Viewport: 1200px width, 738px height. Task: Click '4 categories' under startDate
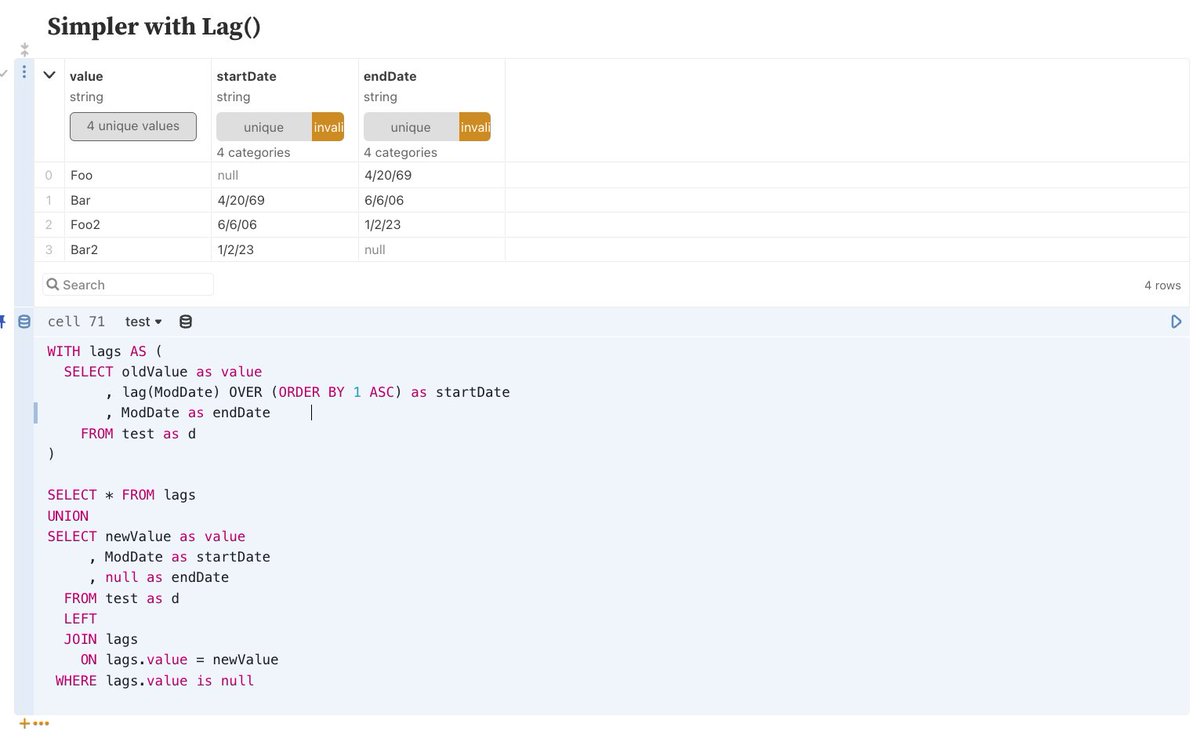253,153
